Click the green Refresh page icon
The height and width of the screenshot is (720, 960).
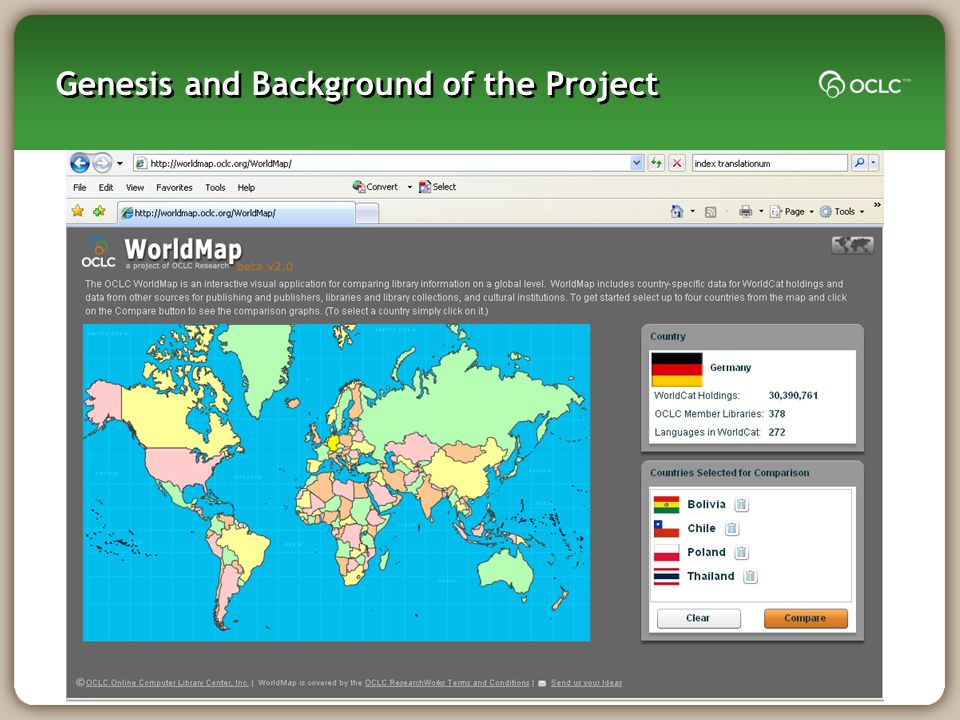pos(656,163)
